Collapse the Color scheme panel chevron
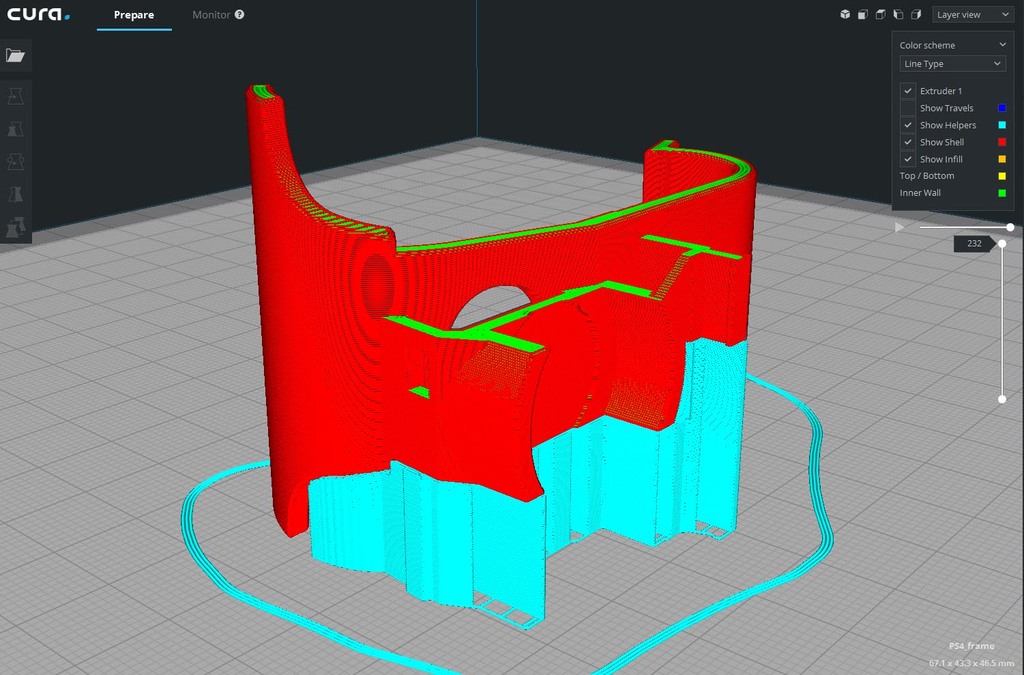Screen dimensions: 1024x675 pyautogui.click(x=1002, y=45)
